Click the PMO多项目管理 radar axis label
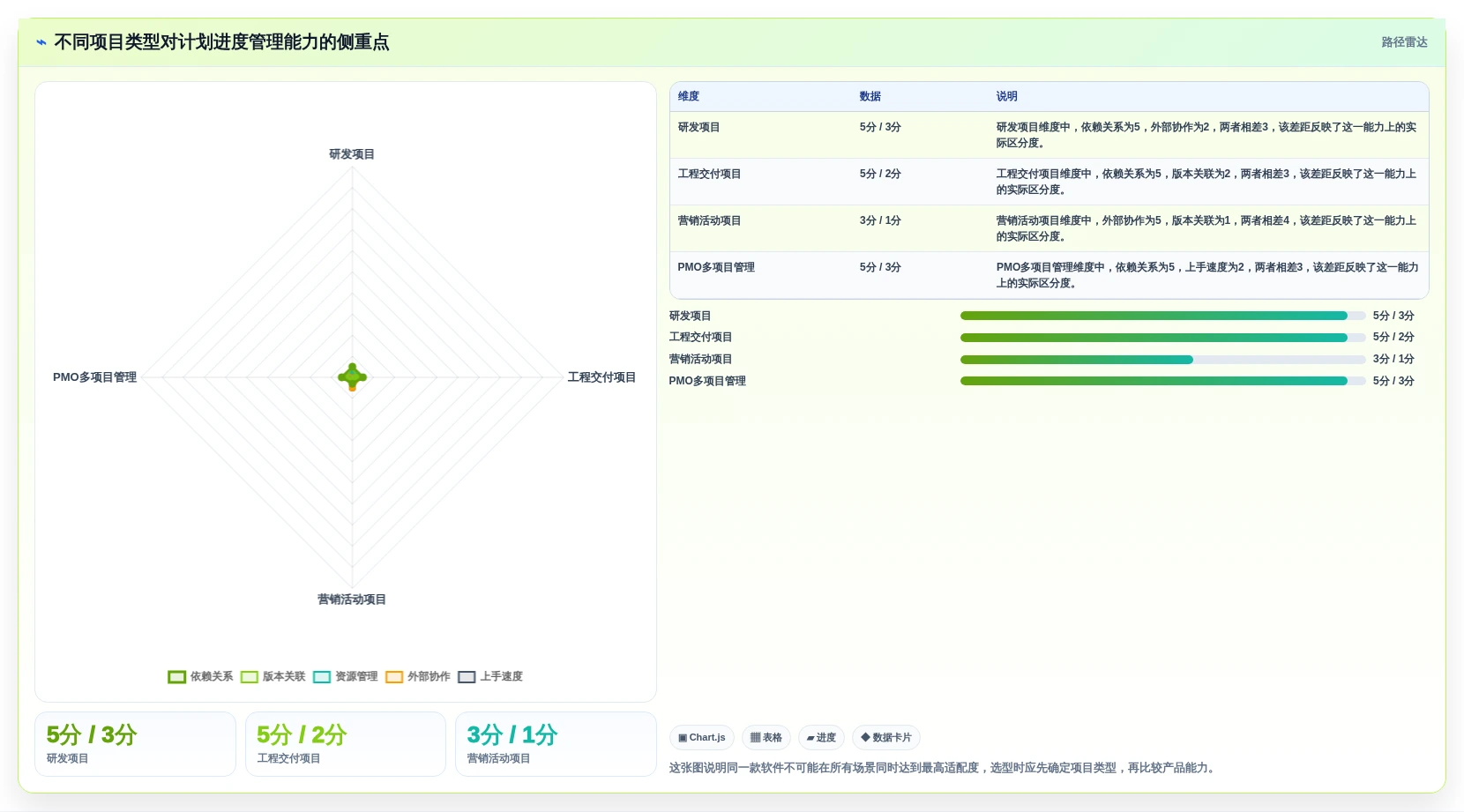Image resolution: width=1464 pixels, height=812 pixels. coord(94,377)
